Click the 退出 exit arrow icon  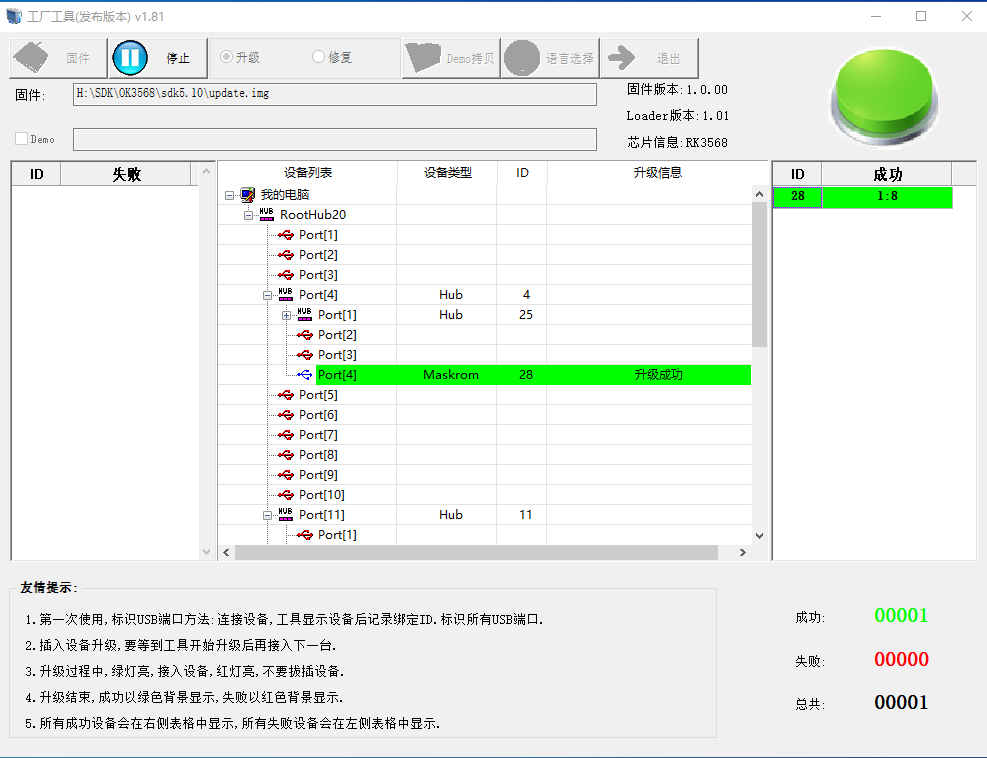click(621, 58)
